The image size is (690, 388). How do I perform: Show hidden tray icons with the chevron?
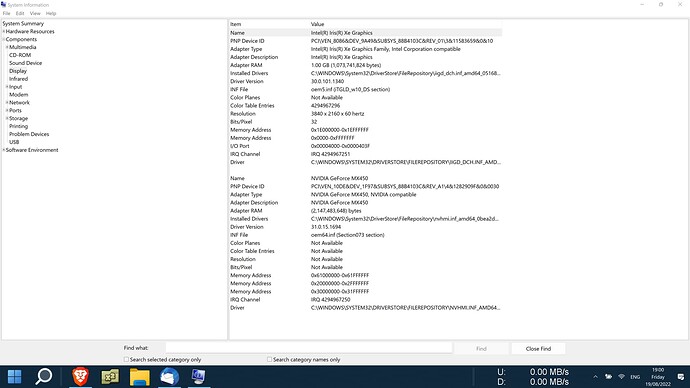595,377
